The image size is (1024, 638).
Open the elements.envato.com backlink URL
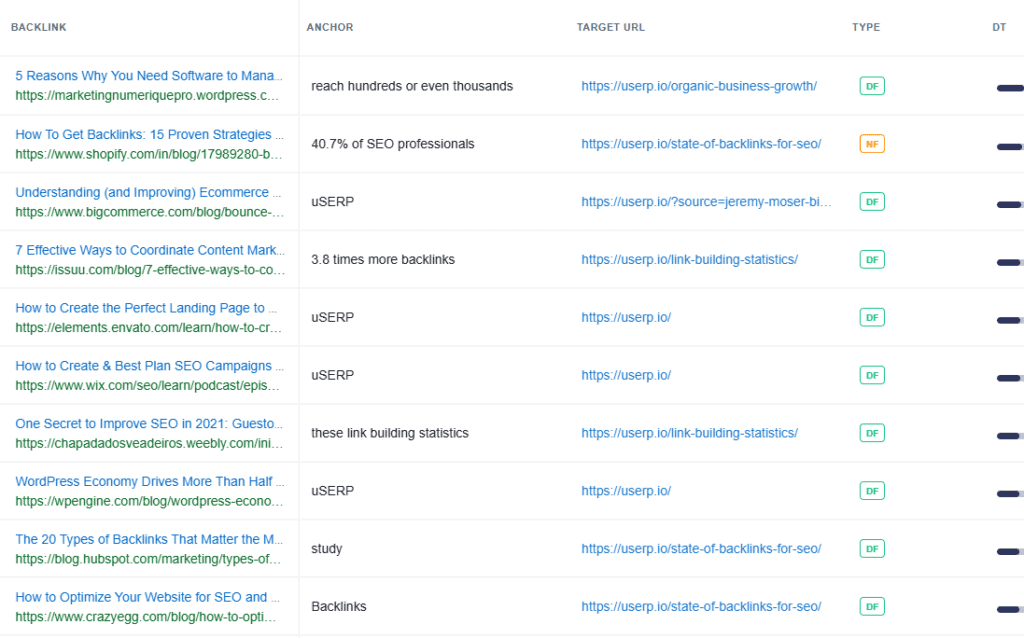[x=149, y=327]
